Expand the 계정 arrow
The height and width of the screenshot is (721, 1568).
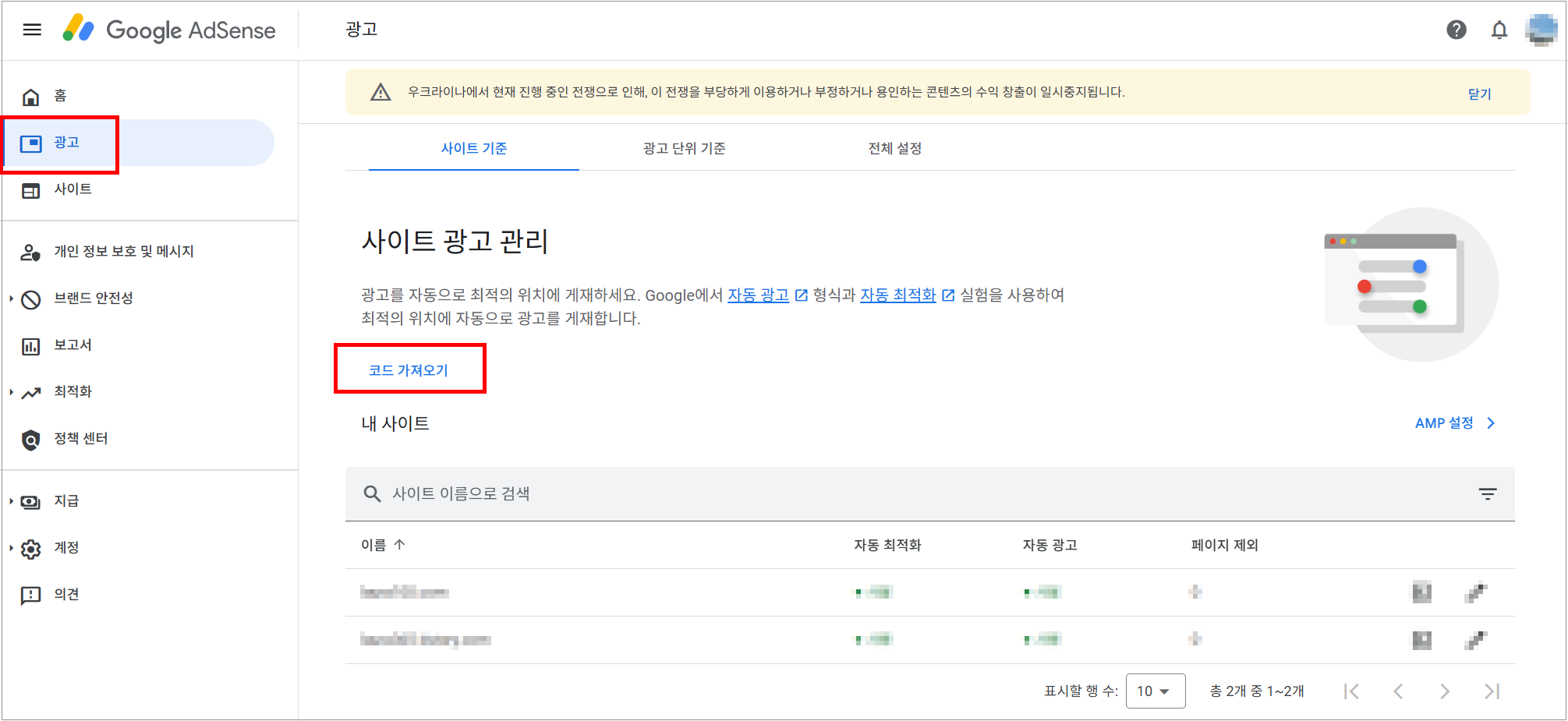pyautogui.click(x=11, y=548)
